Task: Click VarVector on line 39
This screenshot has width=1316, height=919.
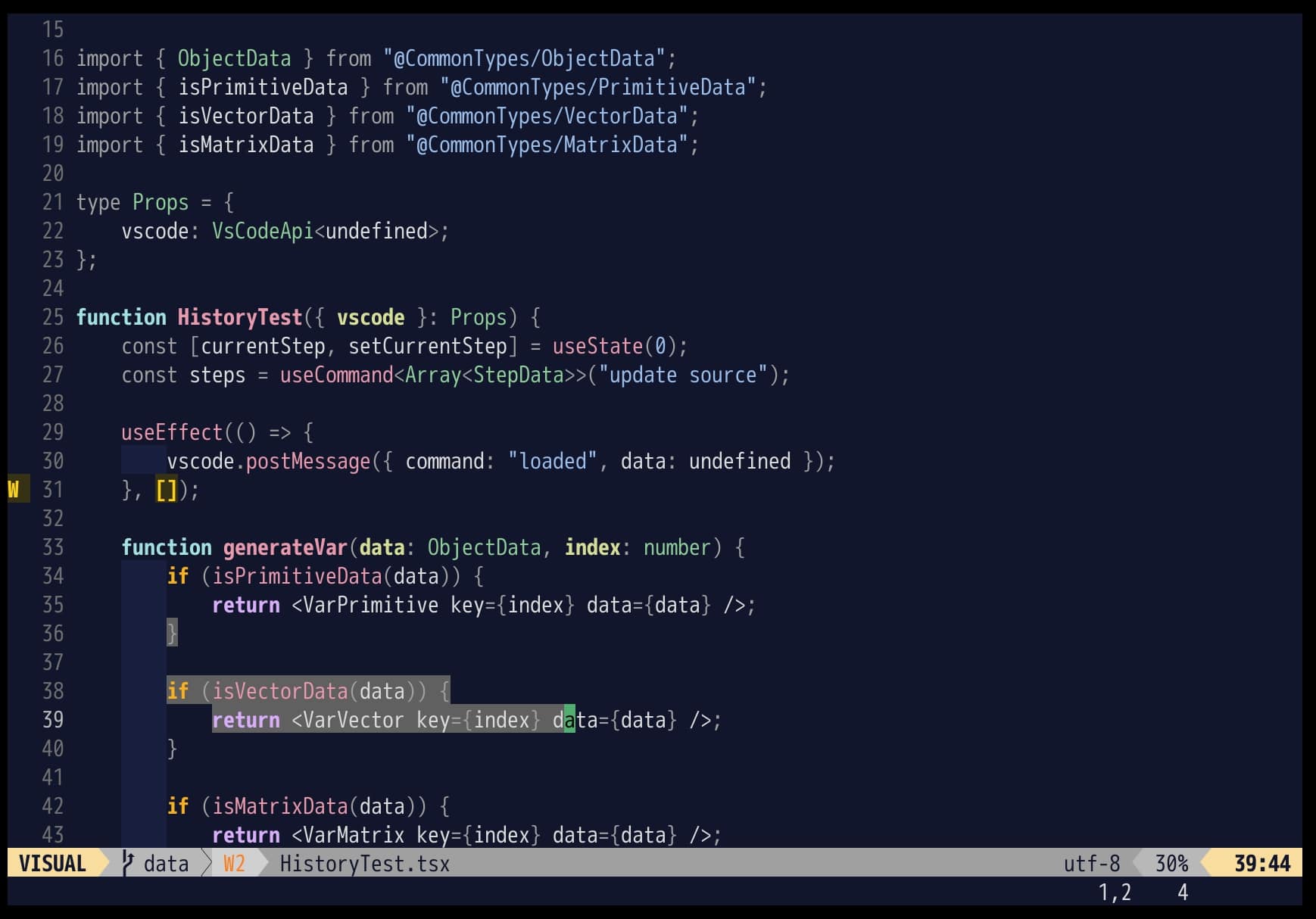Action: pos(354,720)
